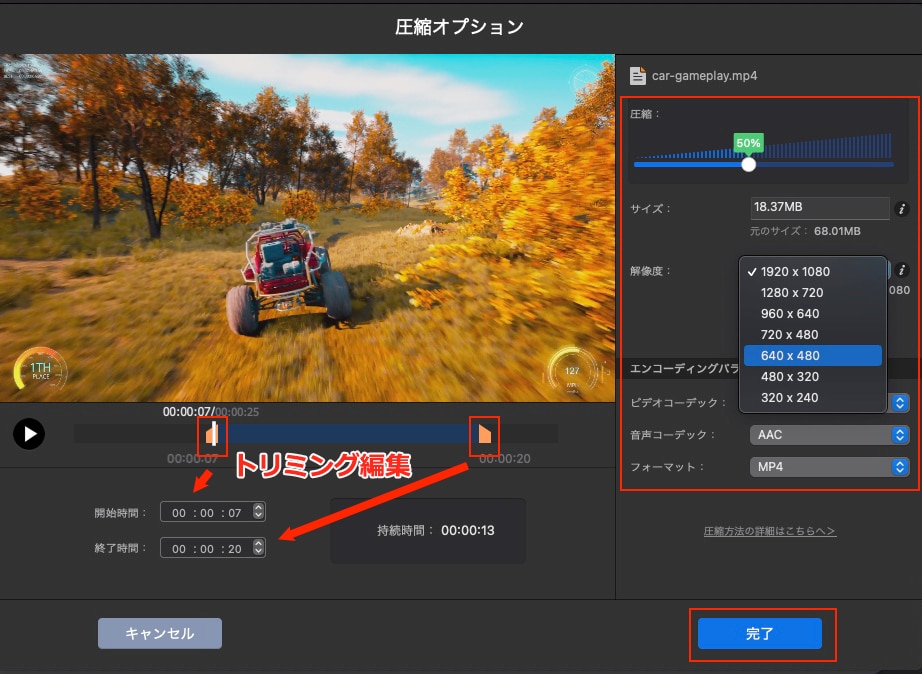Click the start trim handle on the timeline
Viewport: 922px width, 674px height.
pyautogui.click(x=211, y=434)
